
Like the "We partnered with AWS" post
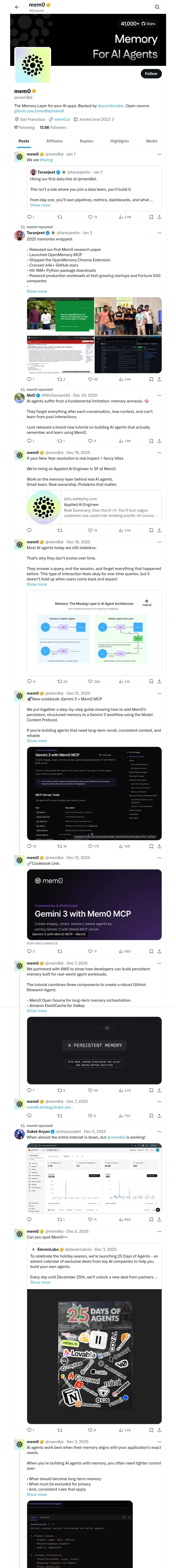pyautogui.click(x=90, y=1090)
